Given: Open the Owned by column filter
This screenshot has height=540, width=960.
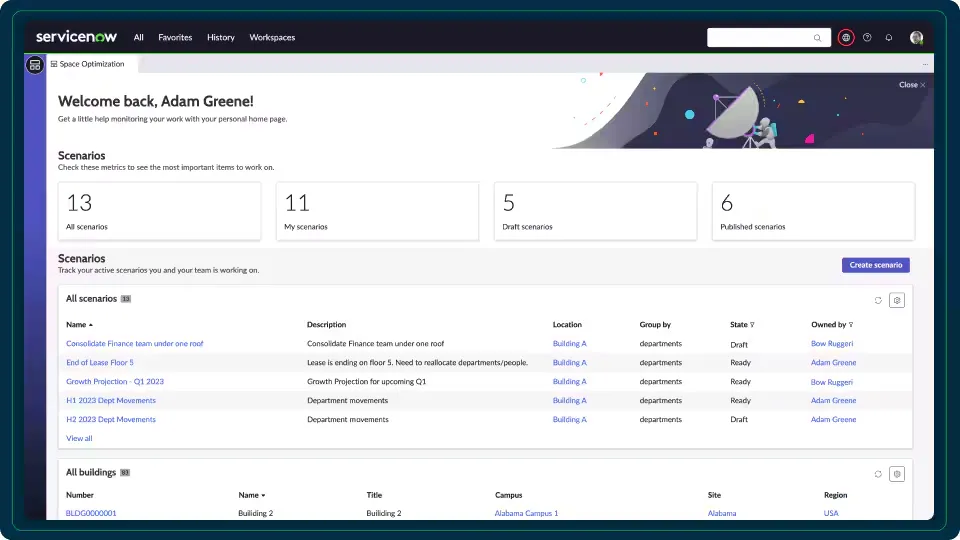Looking at the screenshot, I should (851, 325).
